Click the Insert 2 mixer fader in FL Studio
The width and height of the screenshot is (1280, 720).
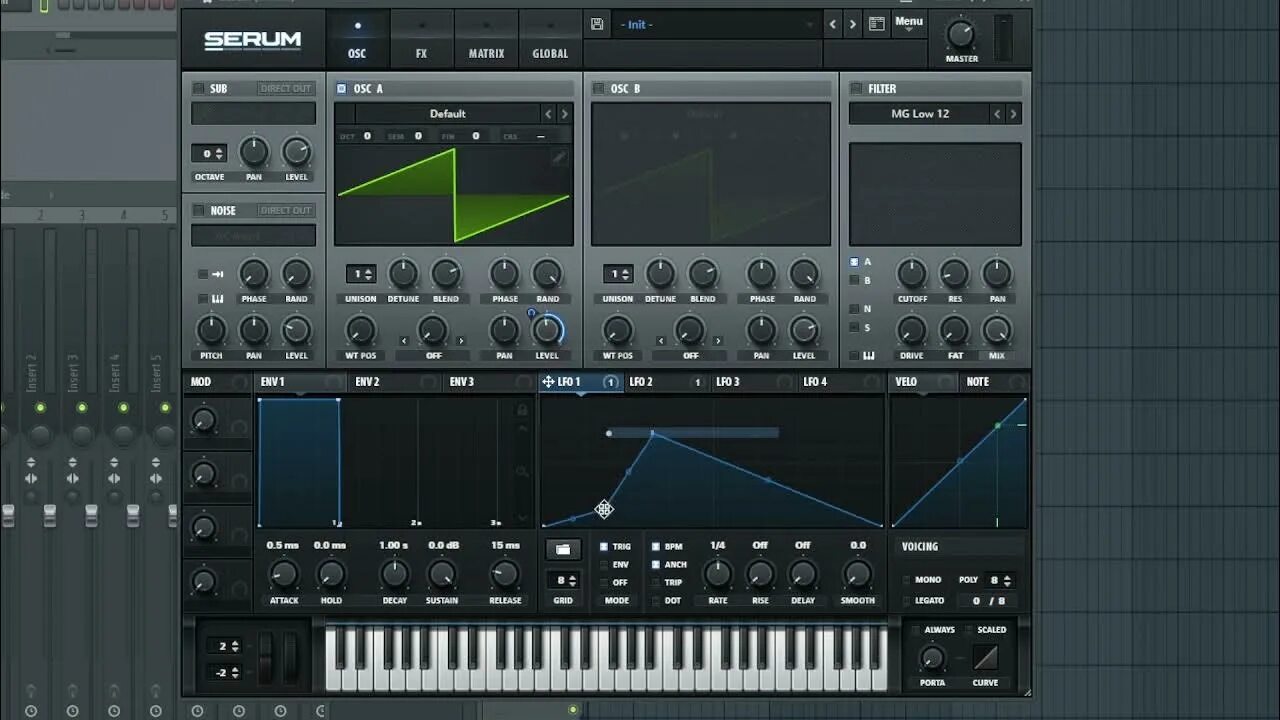(50, 515)
